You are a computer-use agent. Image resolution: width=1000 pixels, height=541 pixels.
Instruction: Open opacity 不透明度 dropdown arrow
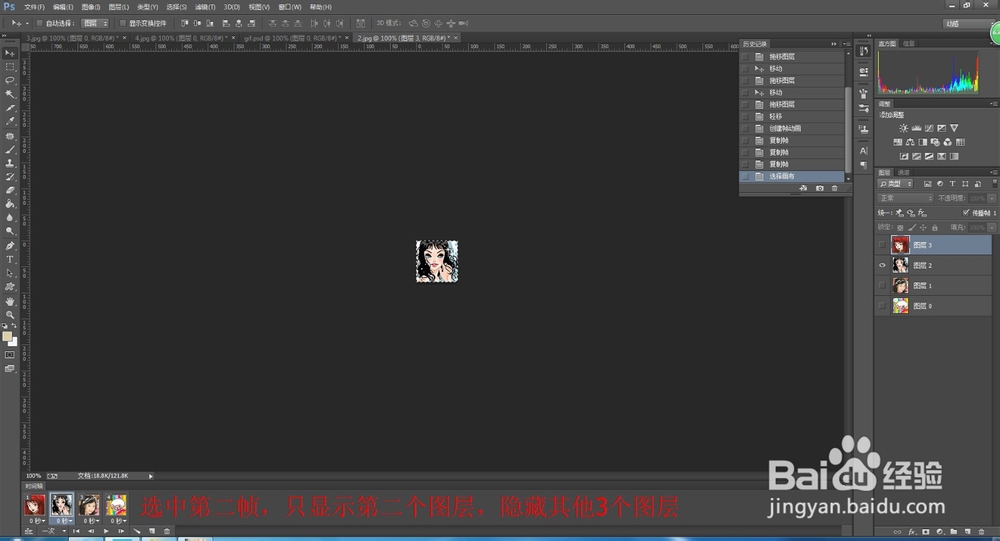click(992, 198)
